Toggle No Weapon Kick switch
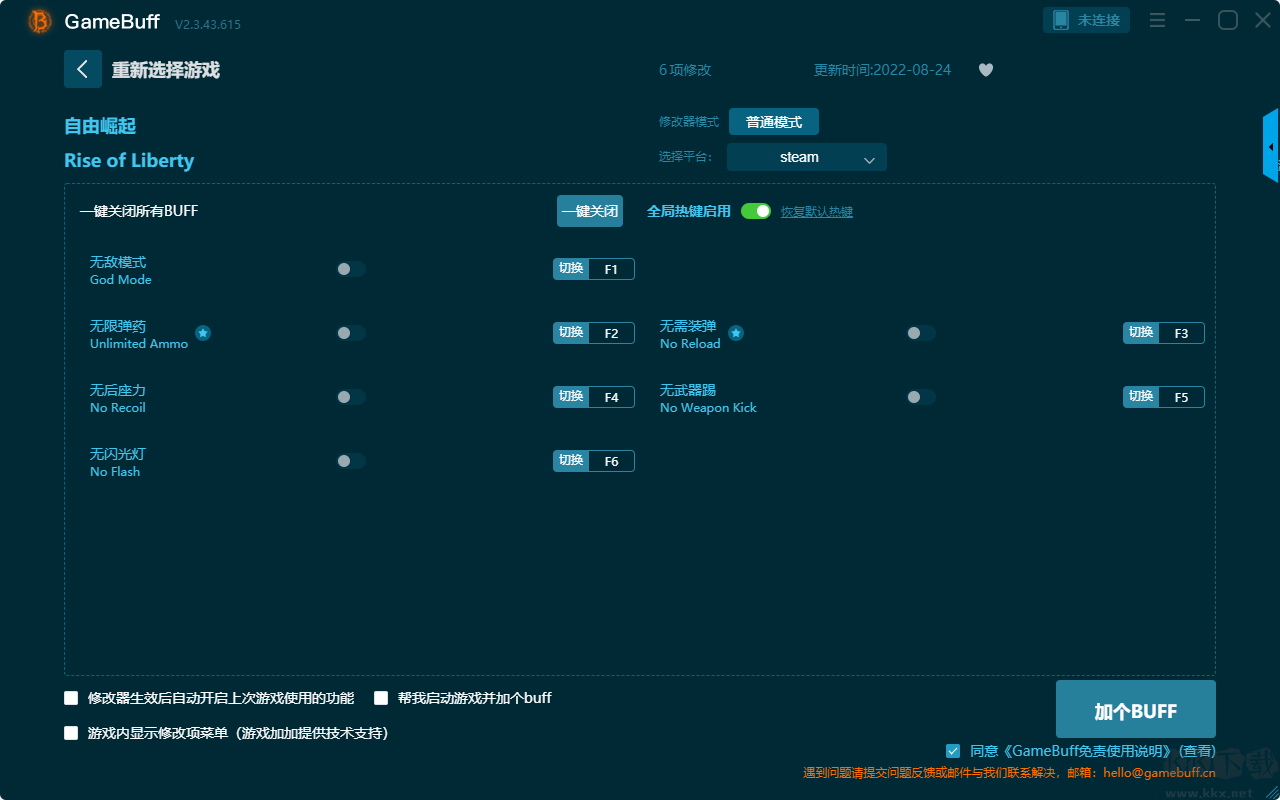 [921, 397]
